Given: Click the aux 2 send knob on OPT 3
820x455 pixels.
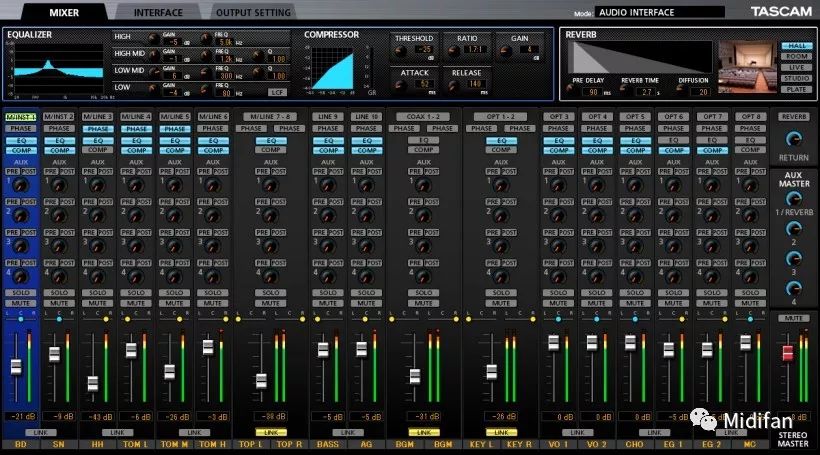Looking at the screenshot, I should pos(558,215).
